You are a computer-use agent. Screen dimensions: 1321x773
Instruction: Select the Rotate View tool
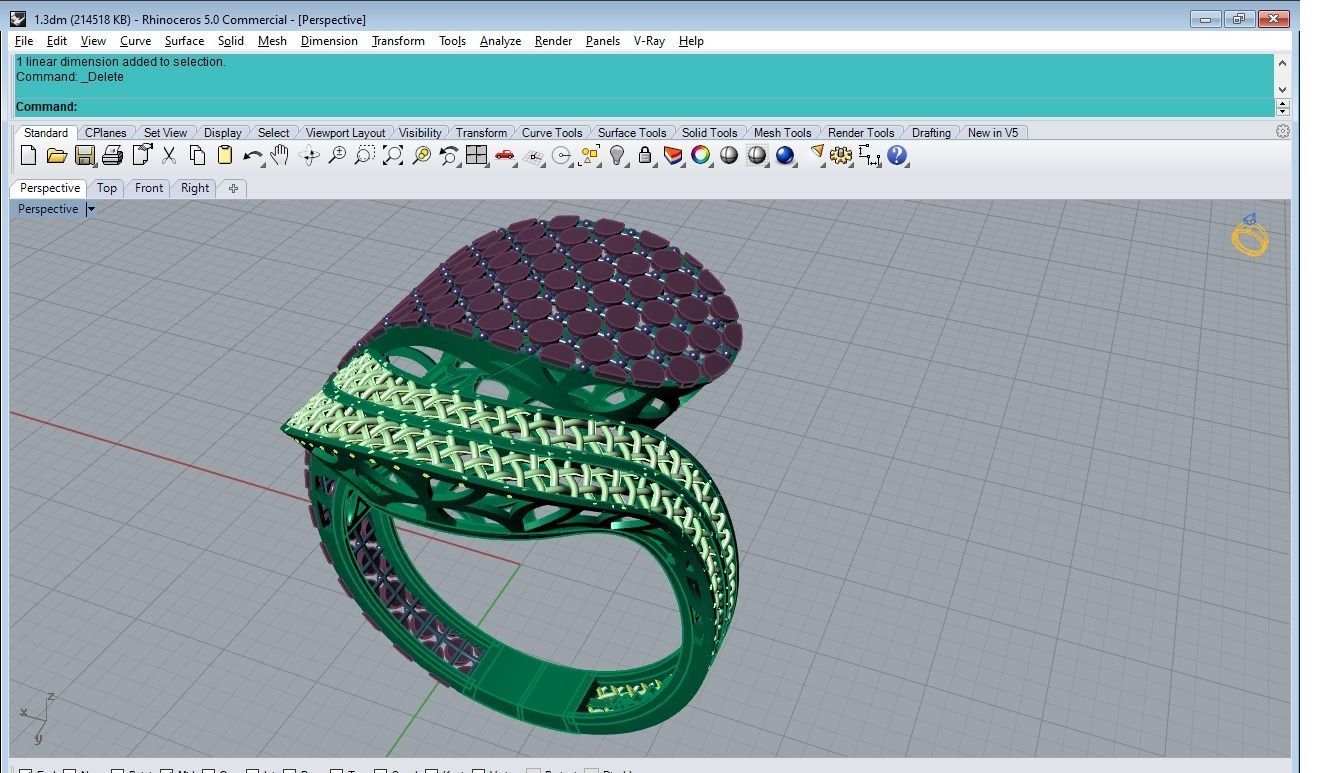coord(309,155)
